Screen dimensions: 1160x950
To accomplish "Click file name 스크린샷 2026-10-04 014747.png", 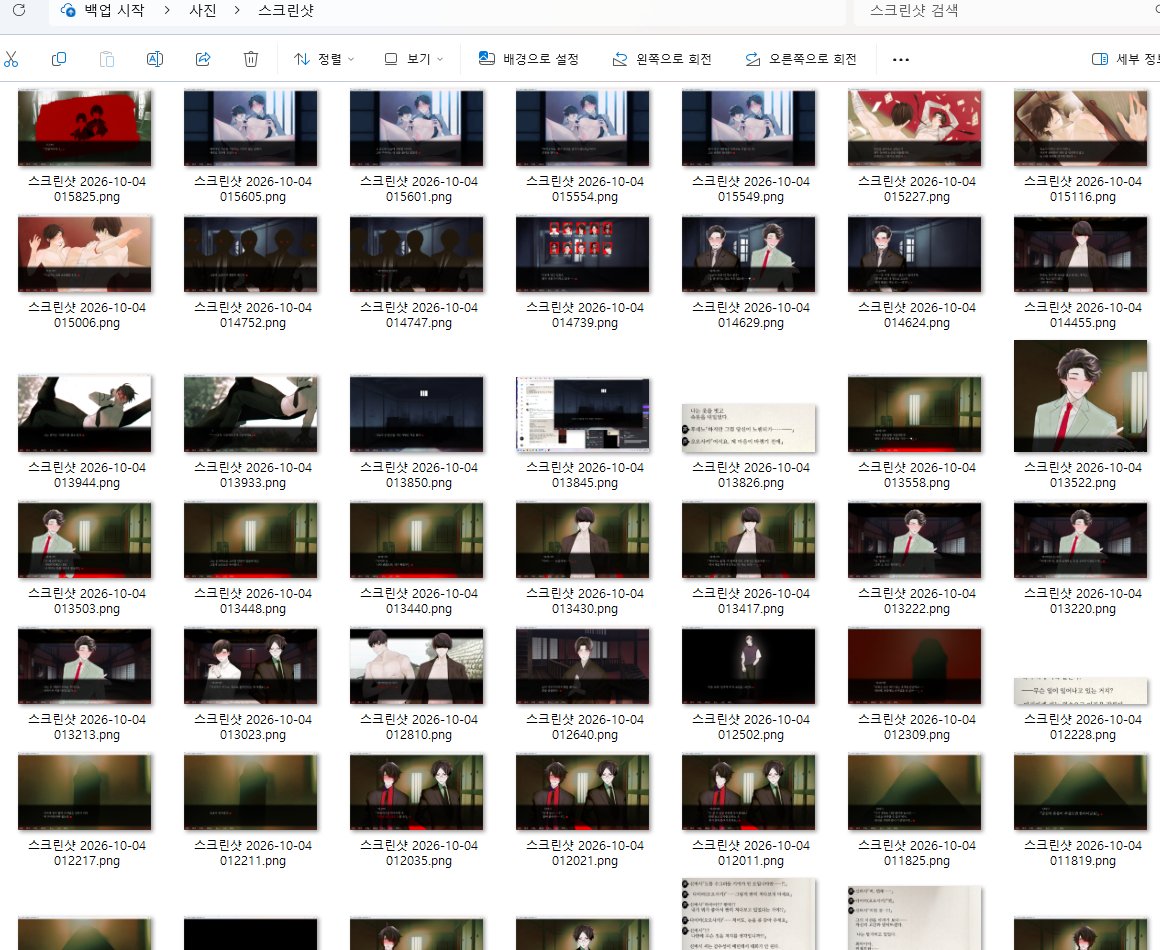I will [x=419, y=315].
